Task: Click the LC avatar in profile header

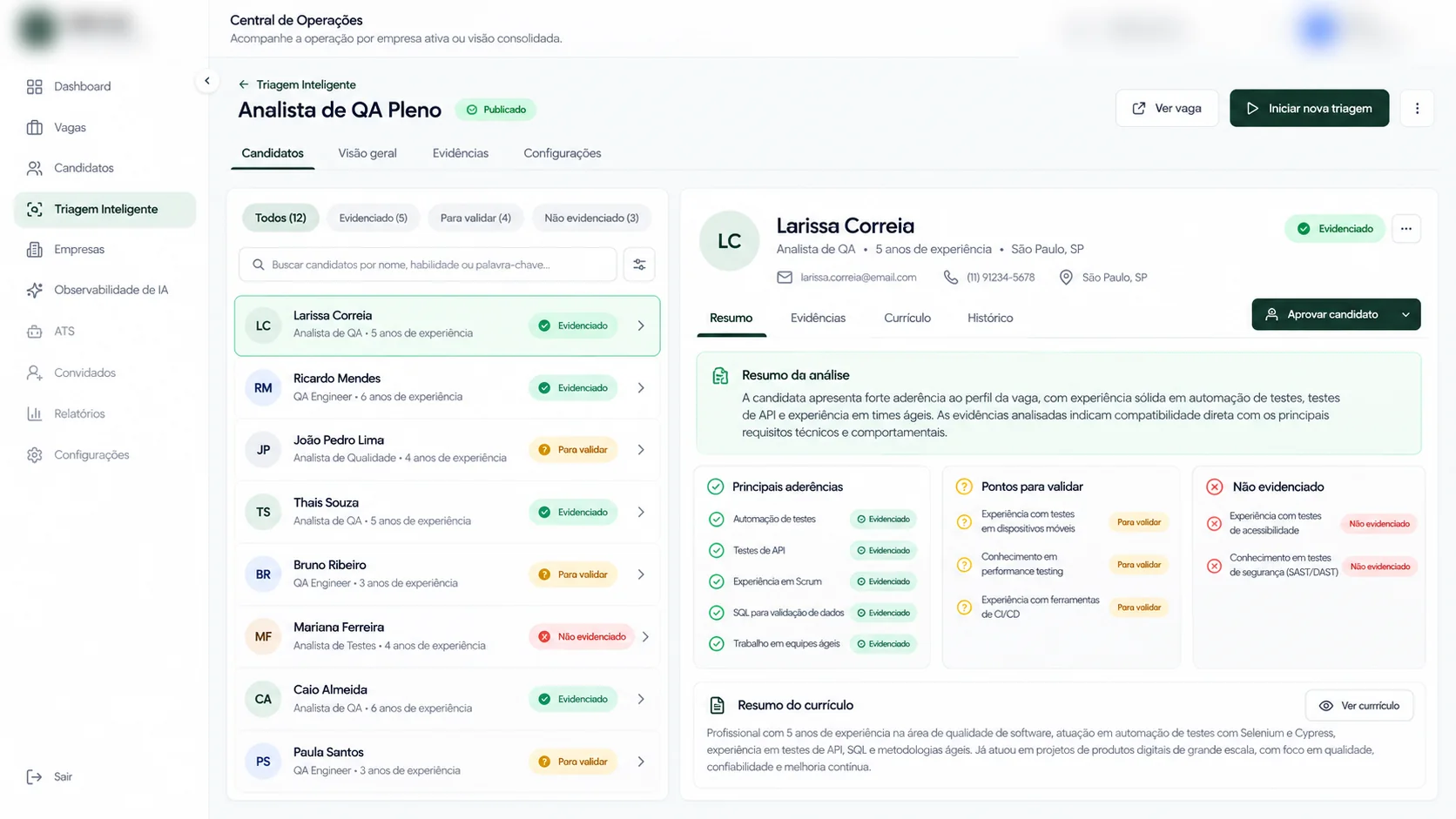Action: point(729,241)
